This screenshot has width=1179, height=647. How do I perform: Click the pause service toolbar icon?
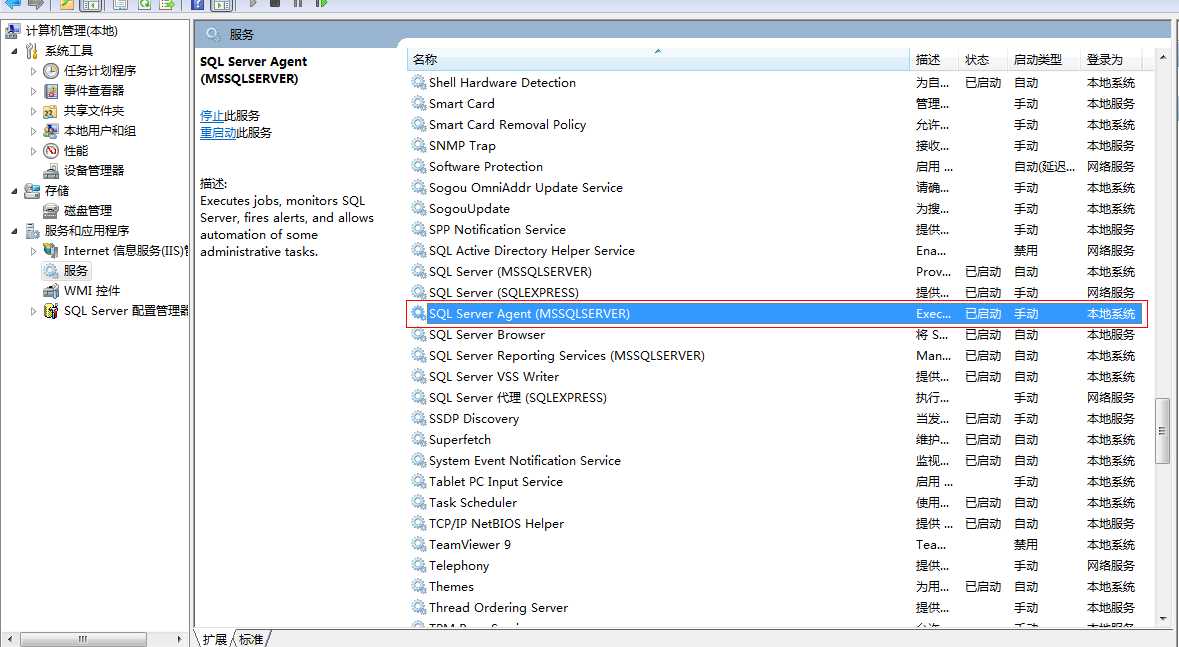[298, 4]
